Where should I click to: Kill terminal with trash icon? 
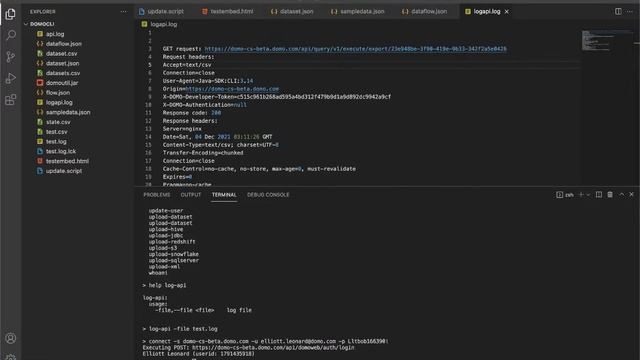610,195
